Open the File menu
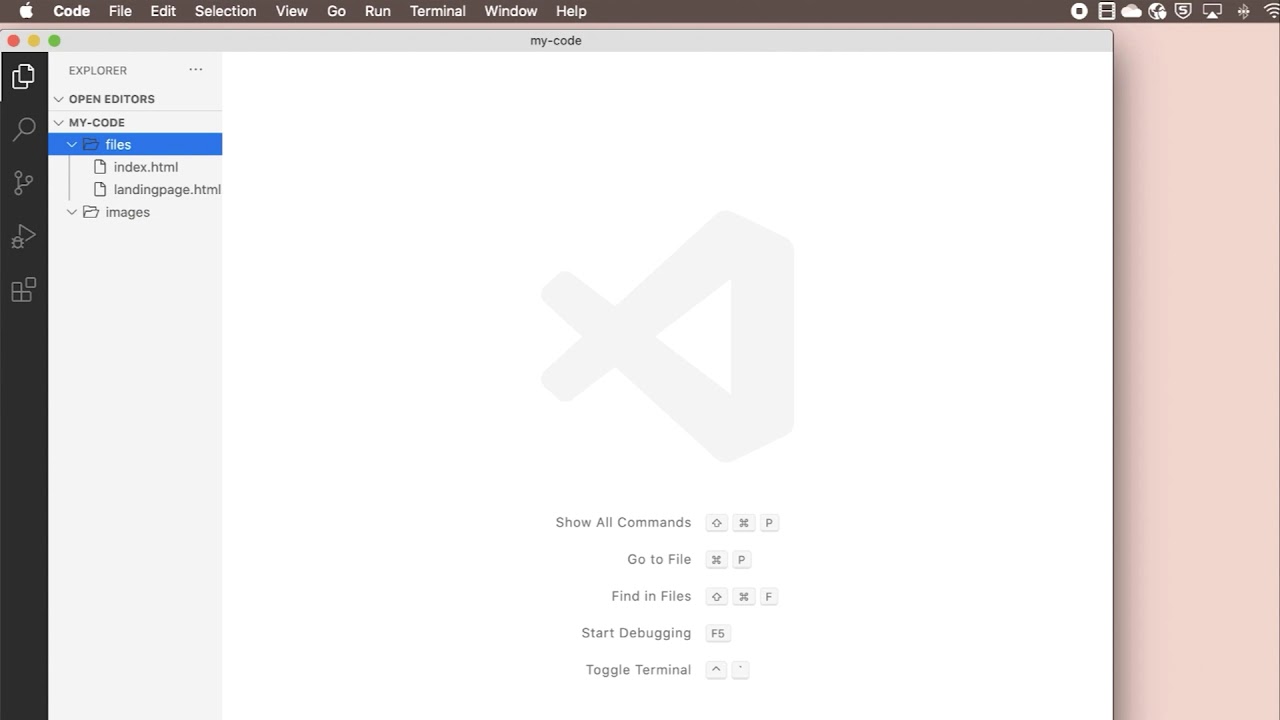 point(120,11)
